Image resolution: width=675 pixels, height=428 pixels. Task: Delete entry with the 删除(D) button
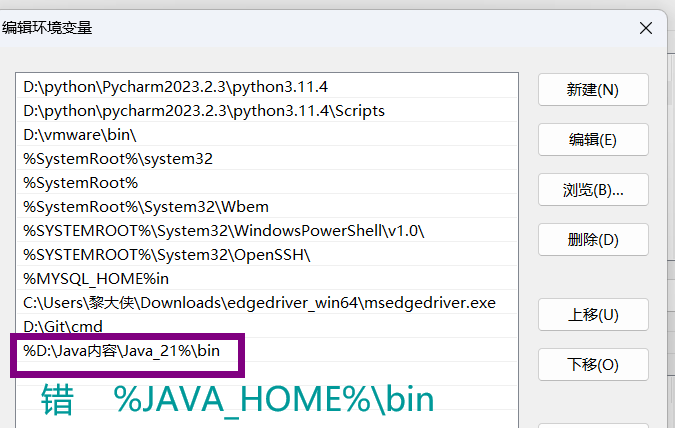(x=593, y=239)
